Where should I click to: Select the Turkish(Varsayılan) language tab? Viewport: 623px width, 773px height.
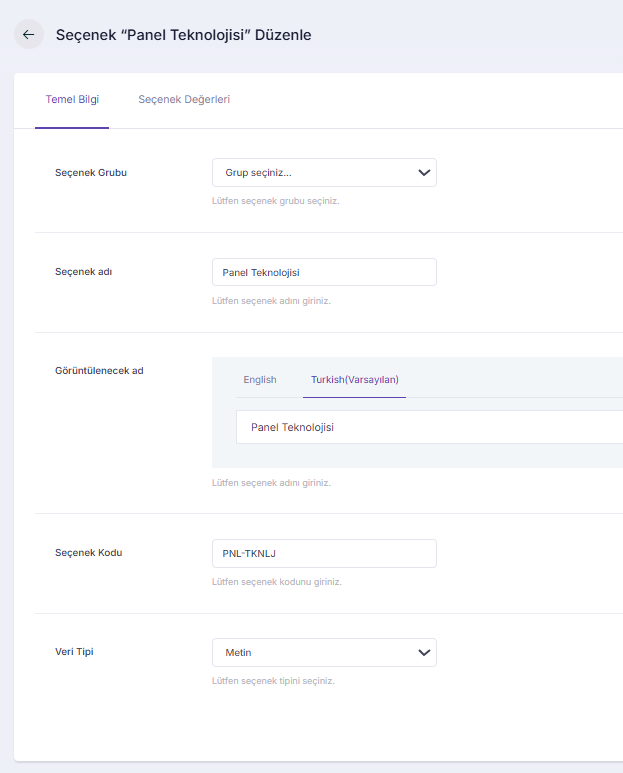354,380
